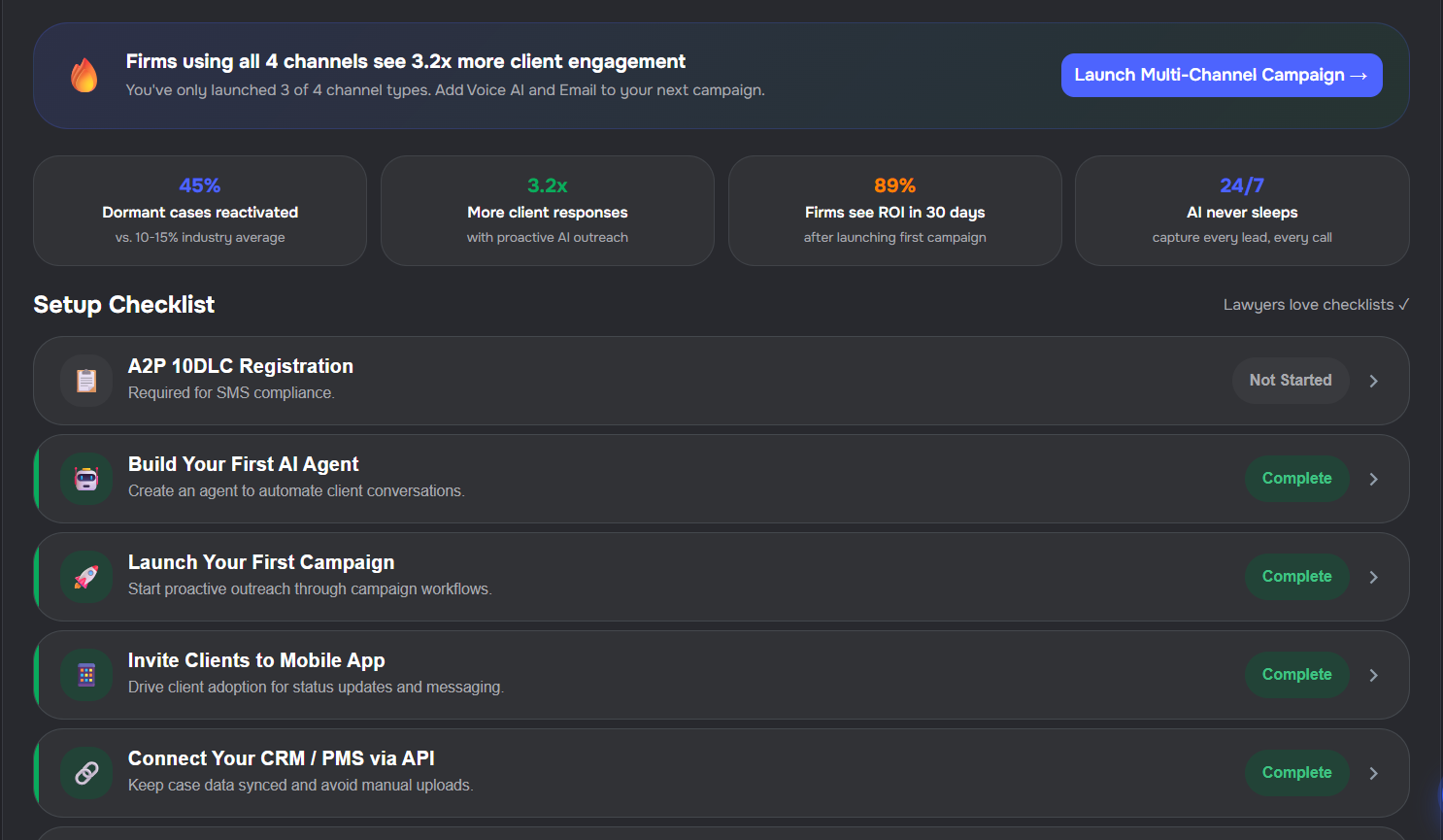Click the clipboard icon for A2P 10DLC Registration

(x=86, y=381)
